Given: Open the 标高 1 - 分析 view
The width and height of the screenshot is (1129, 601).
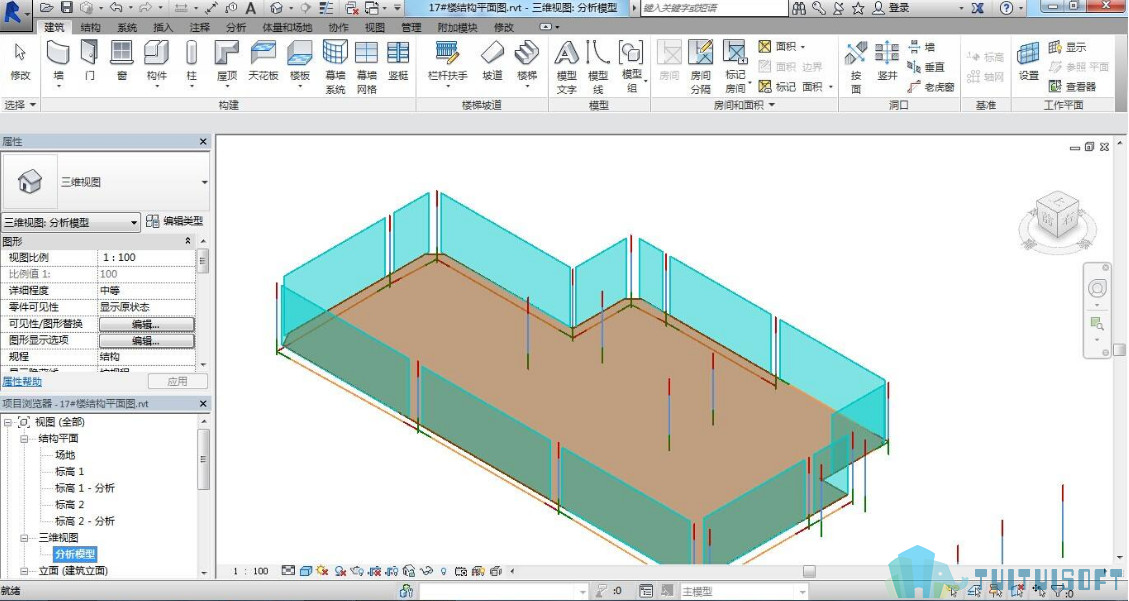Looking at the screenshot, I should [x=85, y=488].
